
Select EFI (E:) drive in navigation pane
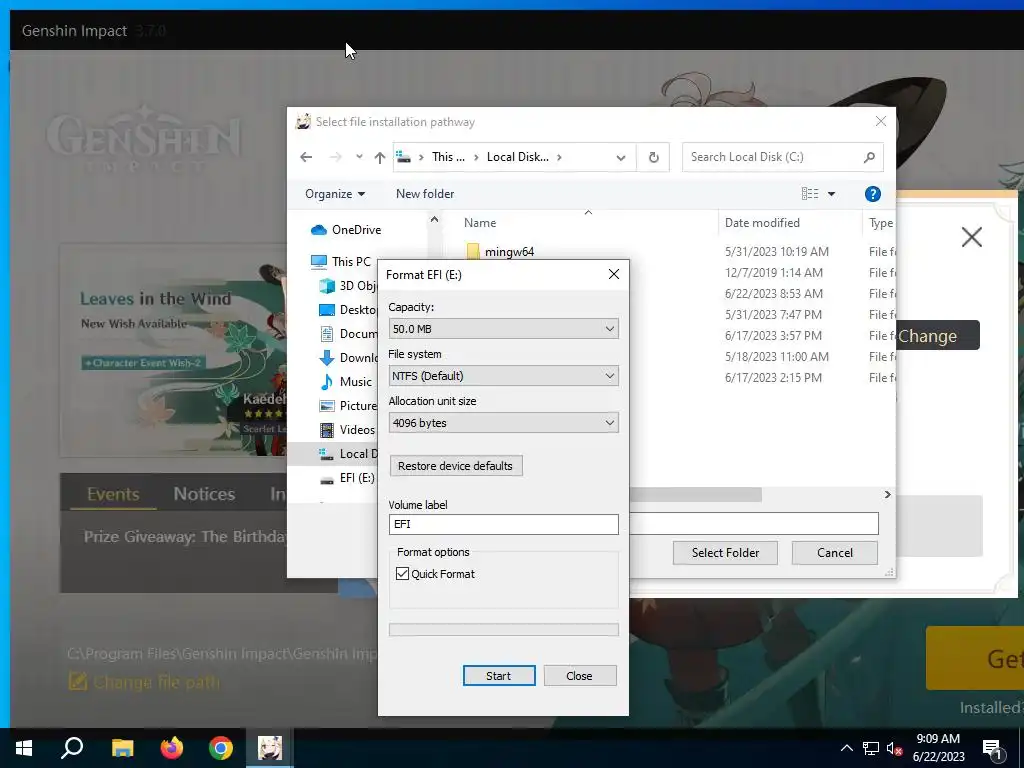click(347, 478)
